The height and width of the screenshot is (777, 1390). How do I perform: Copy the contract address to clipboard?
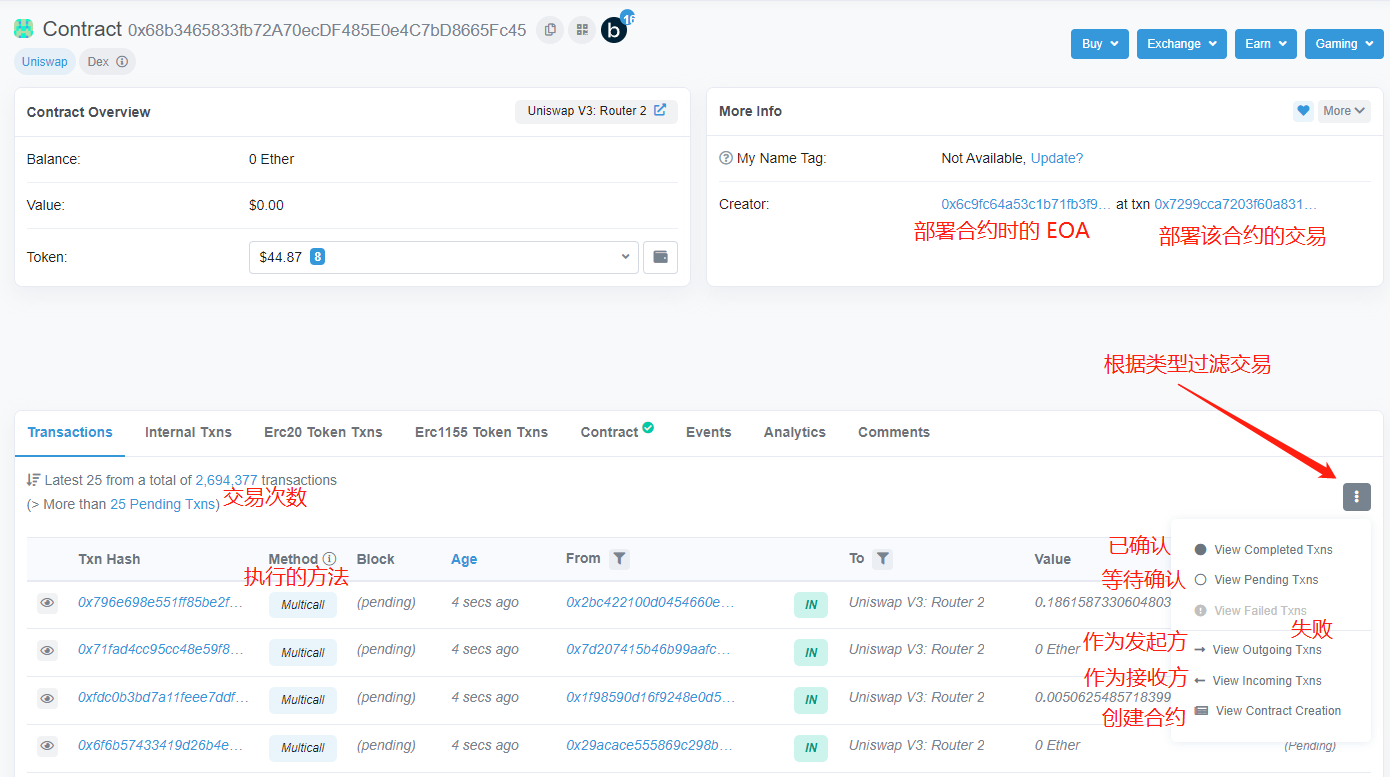tap(550, 30)
